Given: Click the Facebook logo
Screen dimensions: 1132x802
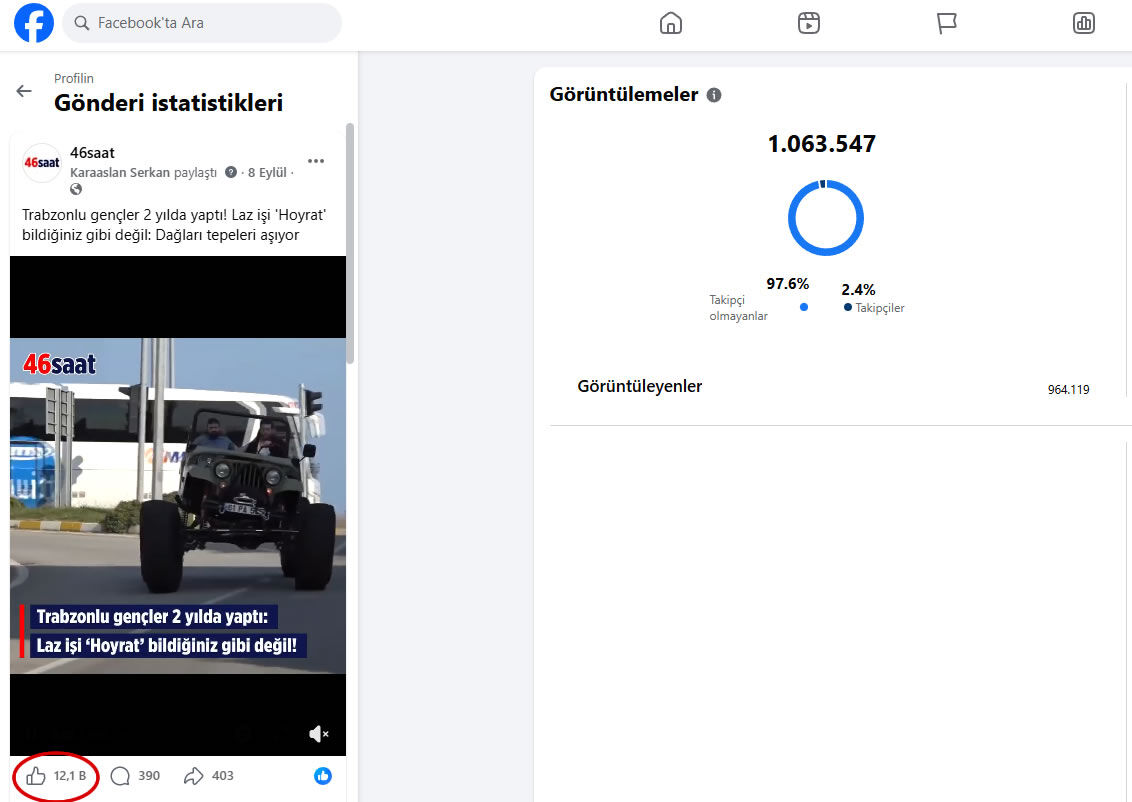Looking at the screenshot, I should (x=34, y=22).
